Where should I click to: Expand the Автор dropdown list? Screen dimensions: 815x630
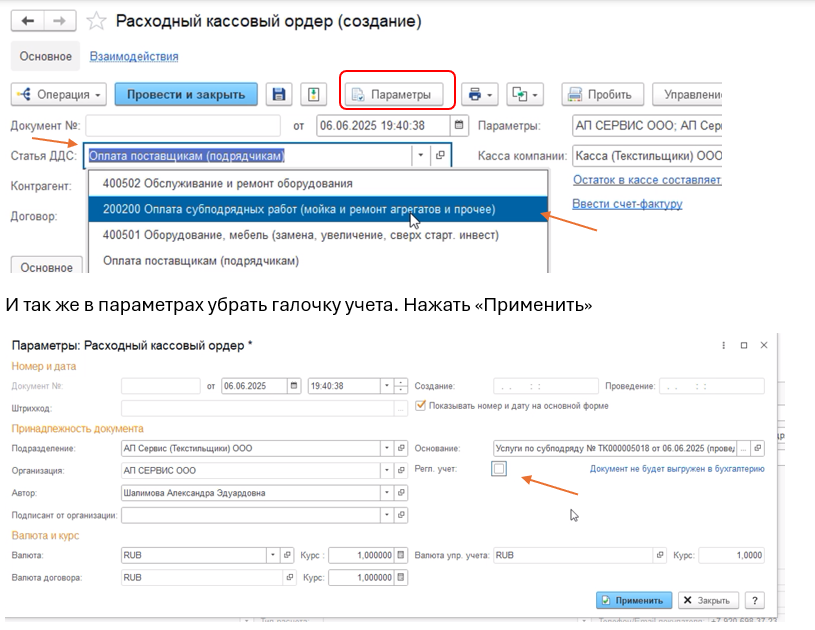[x=385, y=493]
